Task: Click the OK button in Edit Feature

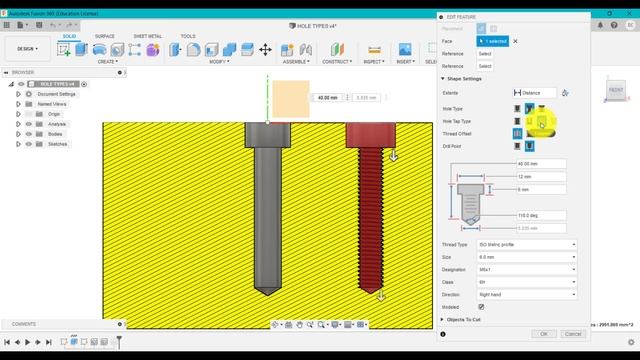Action: [x=544, y=334]
